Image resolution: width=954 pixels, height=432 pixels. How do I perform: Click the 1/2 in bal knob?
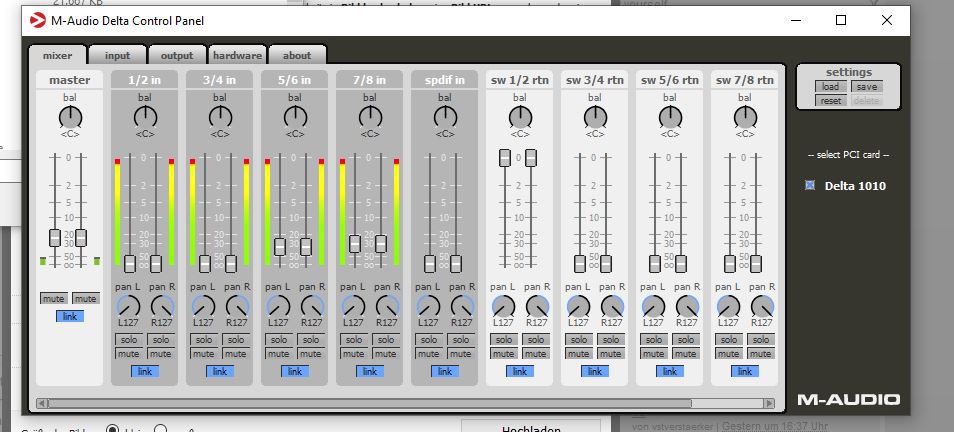click(145, 117)
